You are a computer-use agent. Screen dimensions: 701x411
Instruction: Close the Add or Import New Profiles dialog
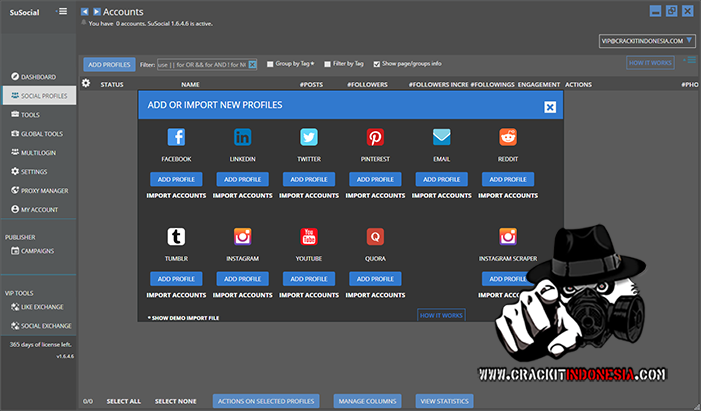(x=550, y=106)
